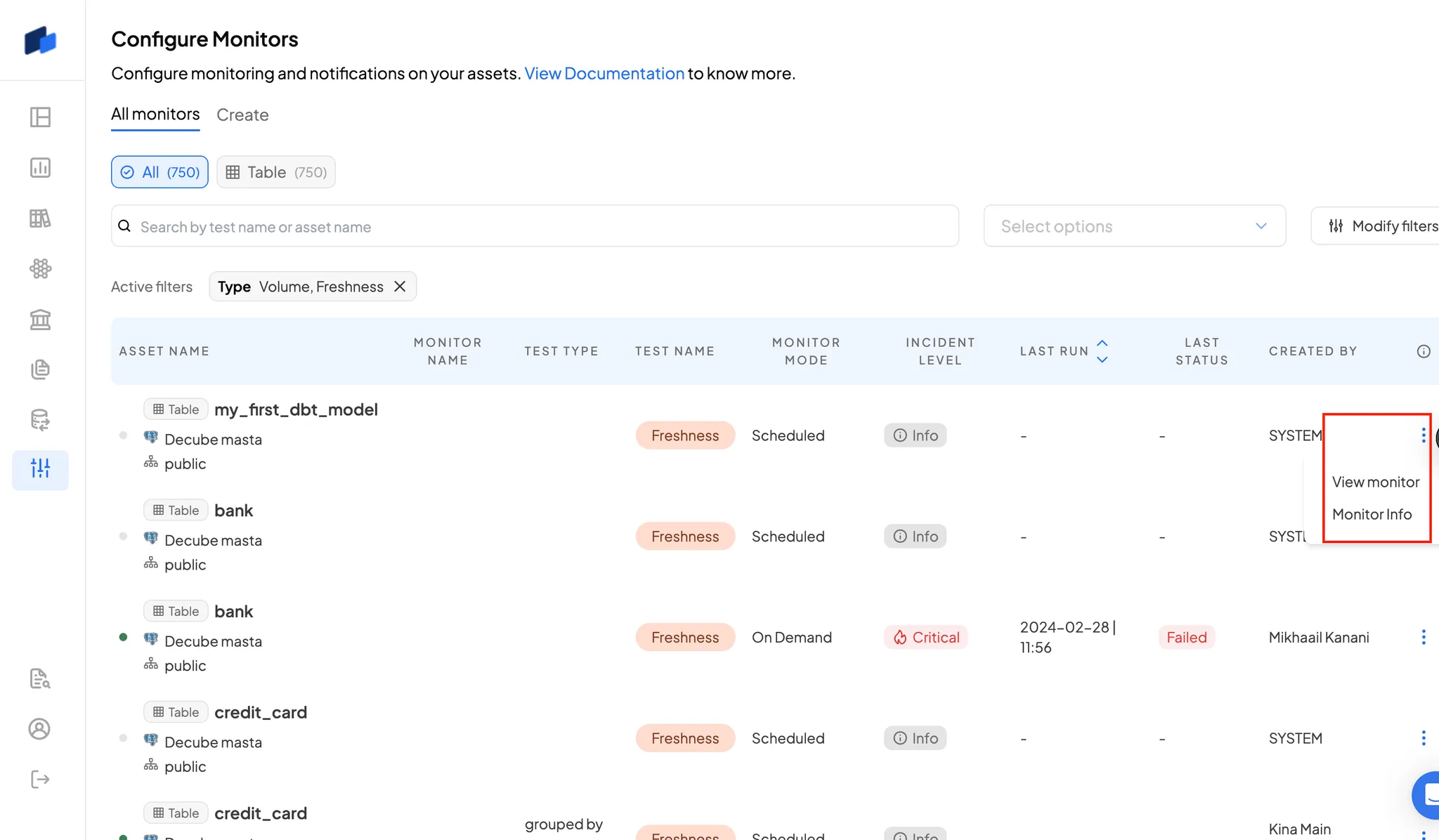The height and width of the screenshot is (840, 1439).
Task: Open the database sync sidebar icon
Action: click(40, 420)
